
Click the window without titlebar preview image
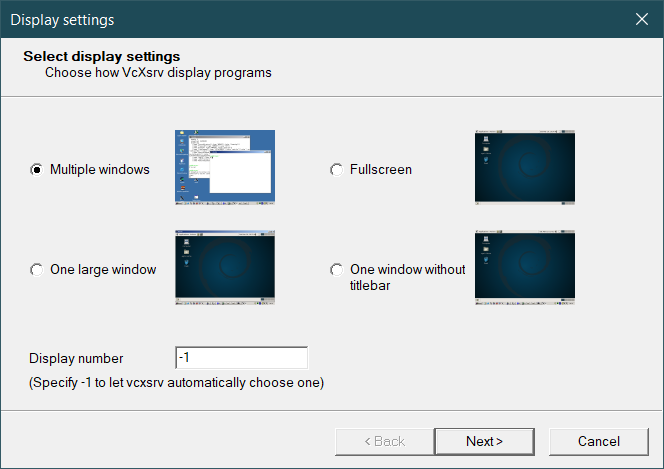525,268
